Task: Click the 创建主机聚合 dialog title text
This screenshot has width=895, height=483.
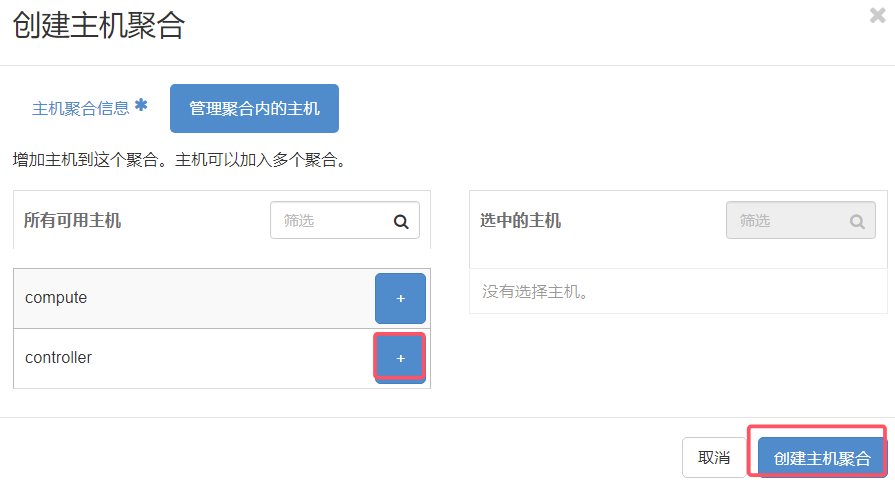Action: 99,26
